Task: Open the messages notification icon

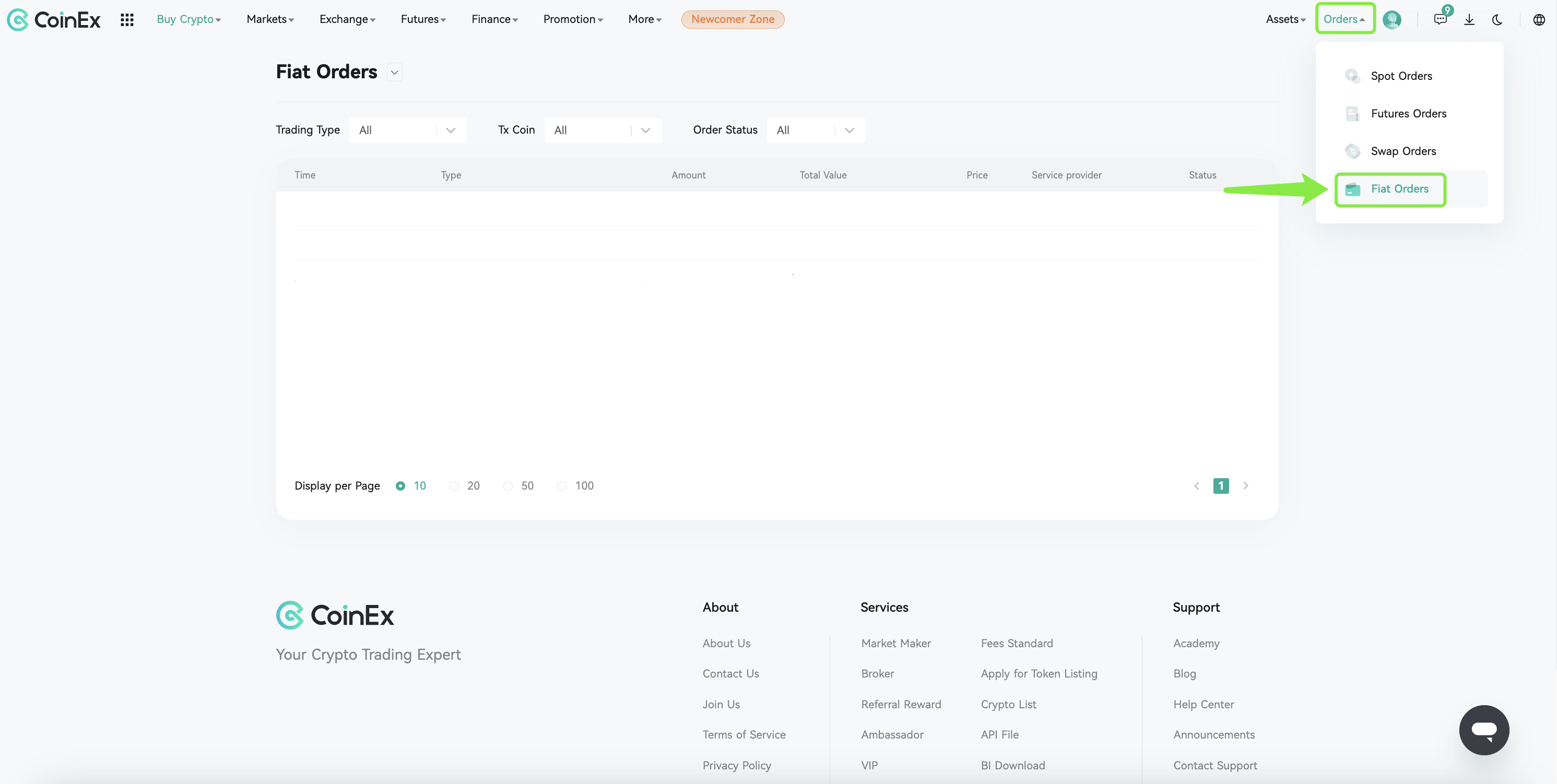Action: (1440, 19)
